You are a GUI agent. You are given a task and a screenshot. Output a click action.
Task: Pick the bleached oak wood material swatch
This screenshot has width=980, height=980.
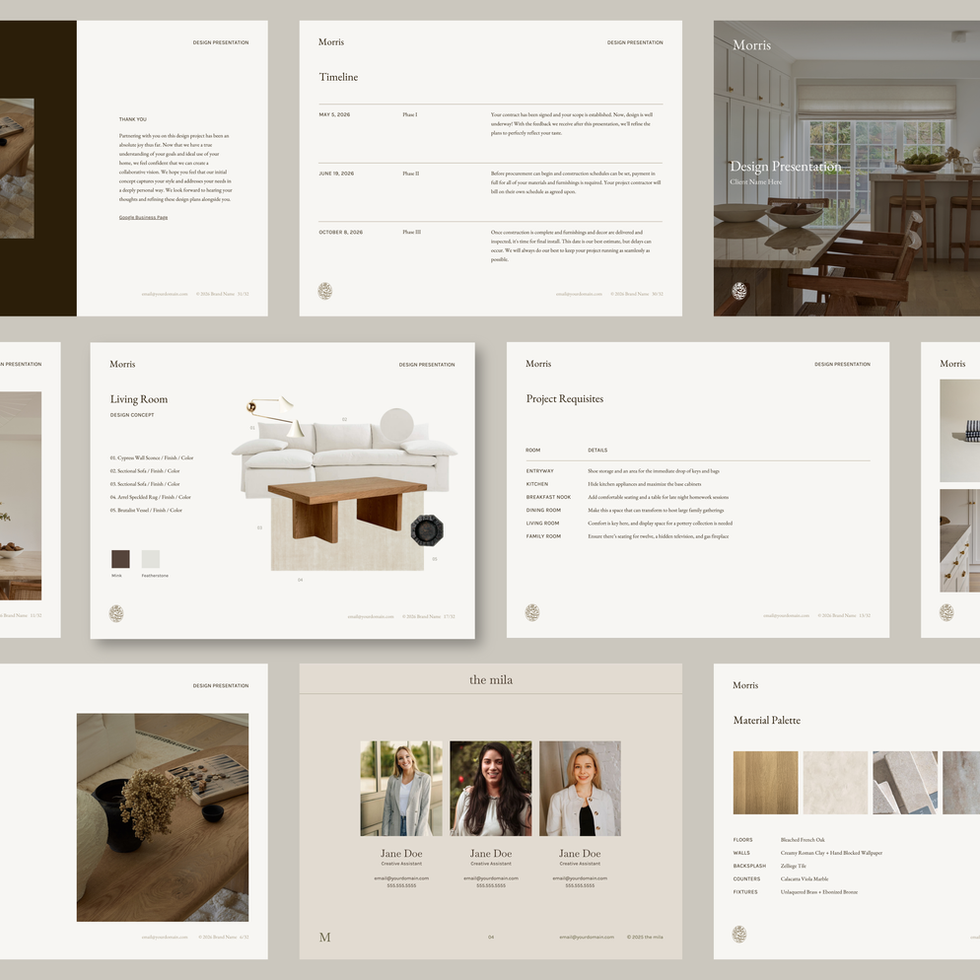765,782
